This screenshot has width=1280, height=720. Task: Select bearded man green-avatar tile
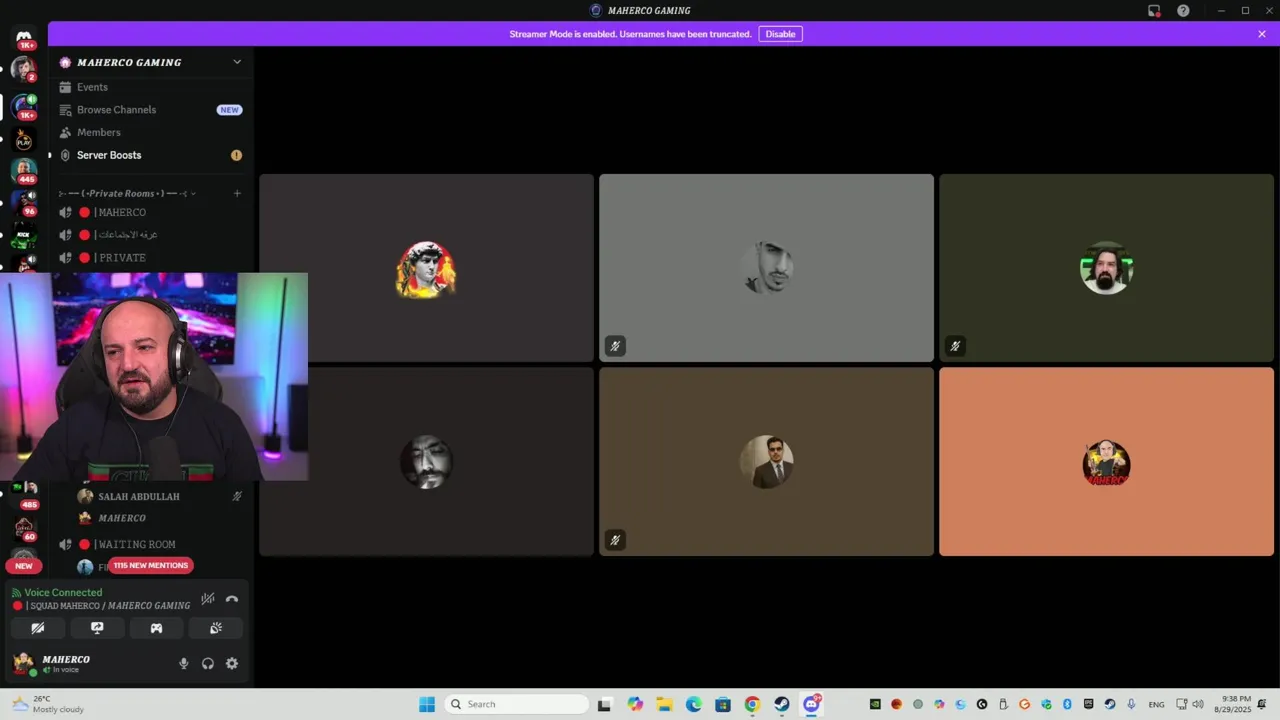coord(1106,268)
